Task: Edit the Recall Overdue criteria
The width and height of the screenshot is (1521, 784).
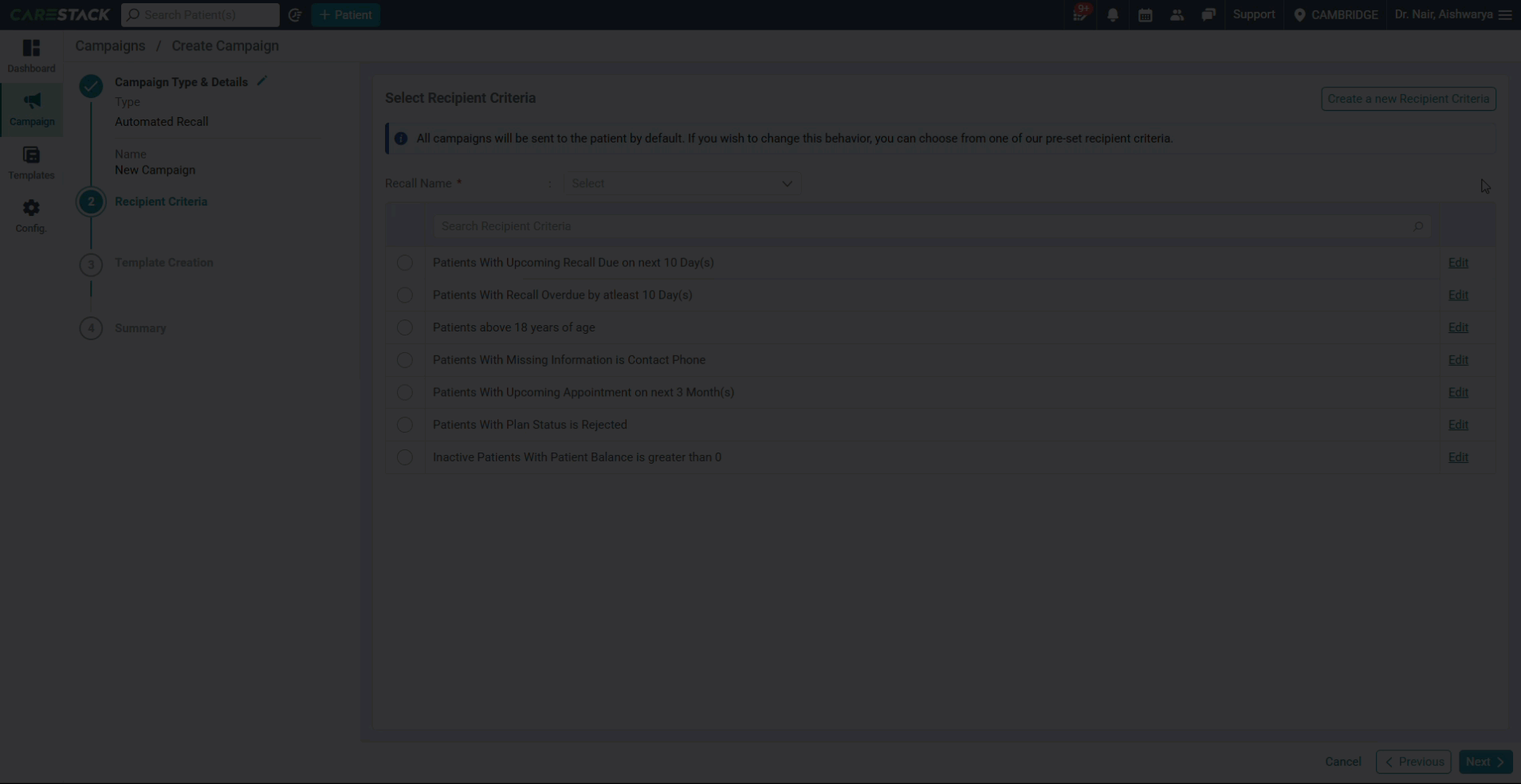Action: coord(1458,295)
